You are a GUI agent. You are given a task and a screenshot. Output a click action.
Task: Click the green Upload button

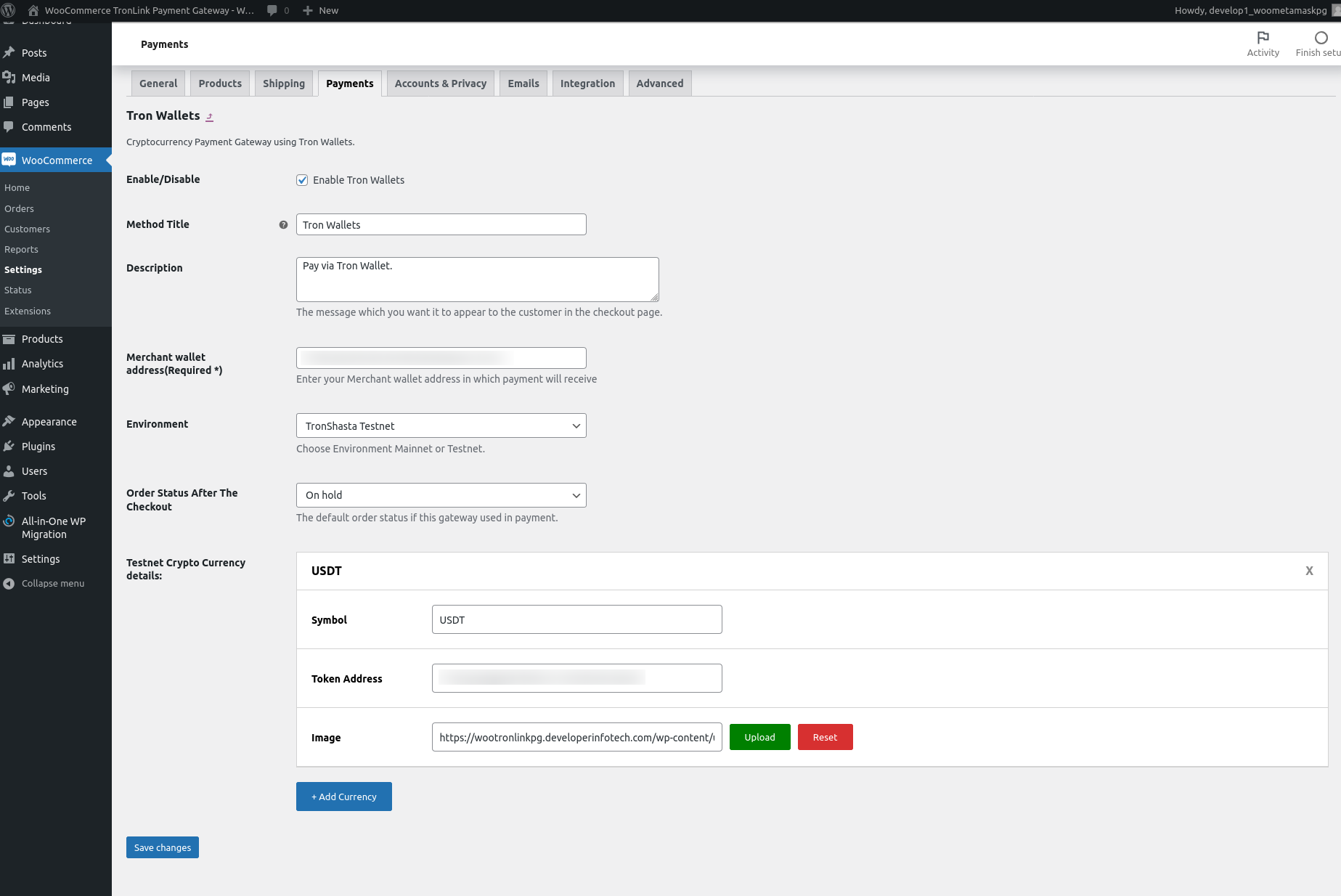759,737
